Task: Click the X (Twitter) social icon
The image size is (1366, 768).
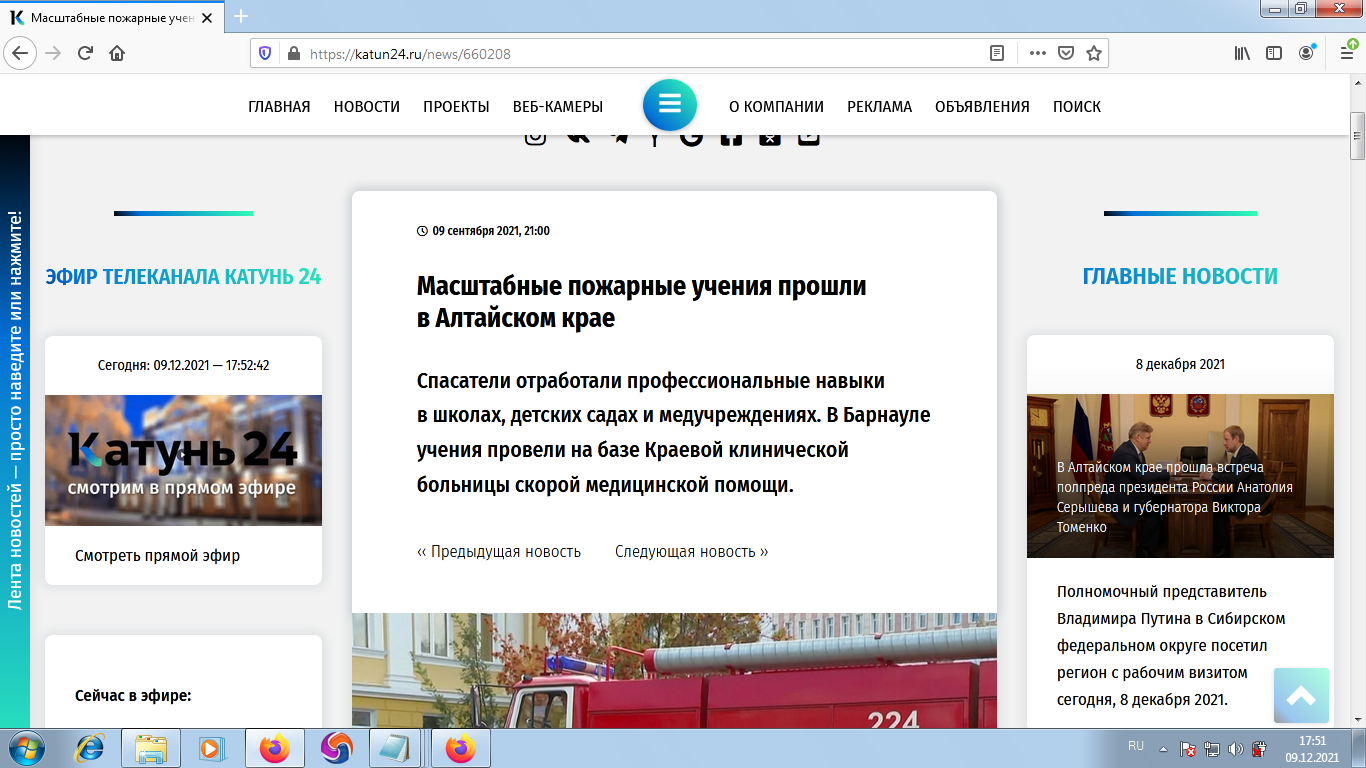Action: click(x=769, y=137)
